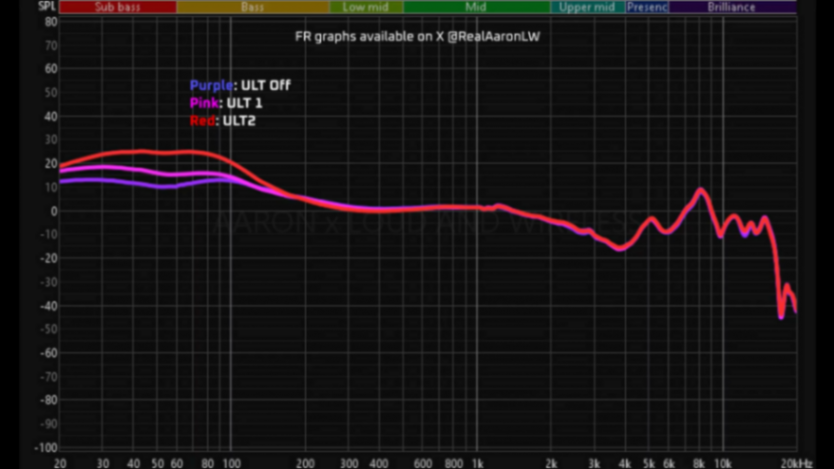Screen dimensions: 834x469
Task: Click 'Pink: ULT 1' legend entry
Action: point(226,103)
